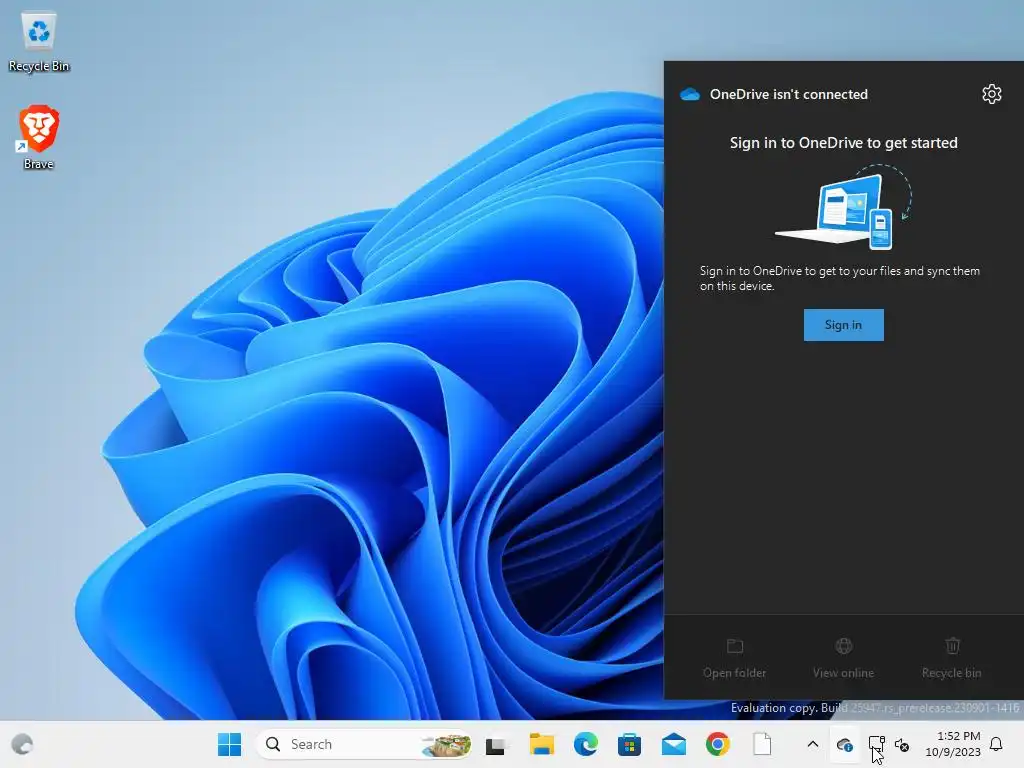Launch Google Chrome from taskbar
The height and width of the screenshot is (768, 1024).
(x=718, y=744)
